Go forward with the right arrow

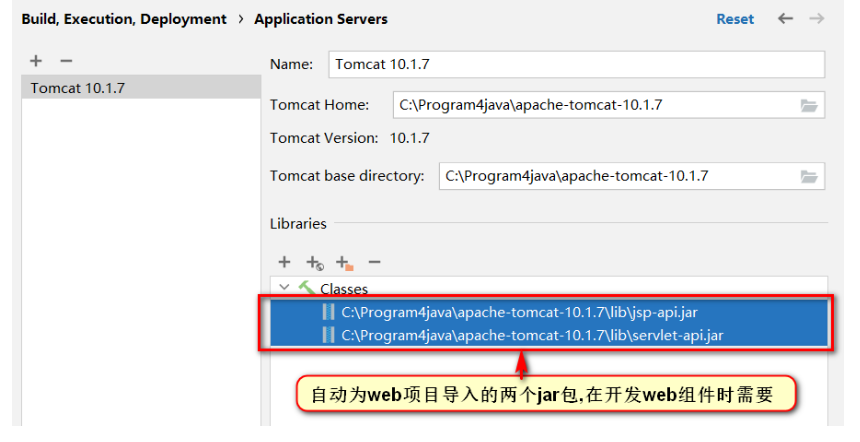point(817,19)
